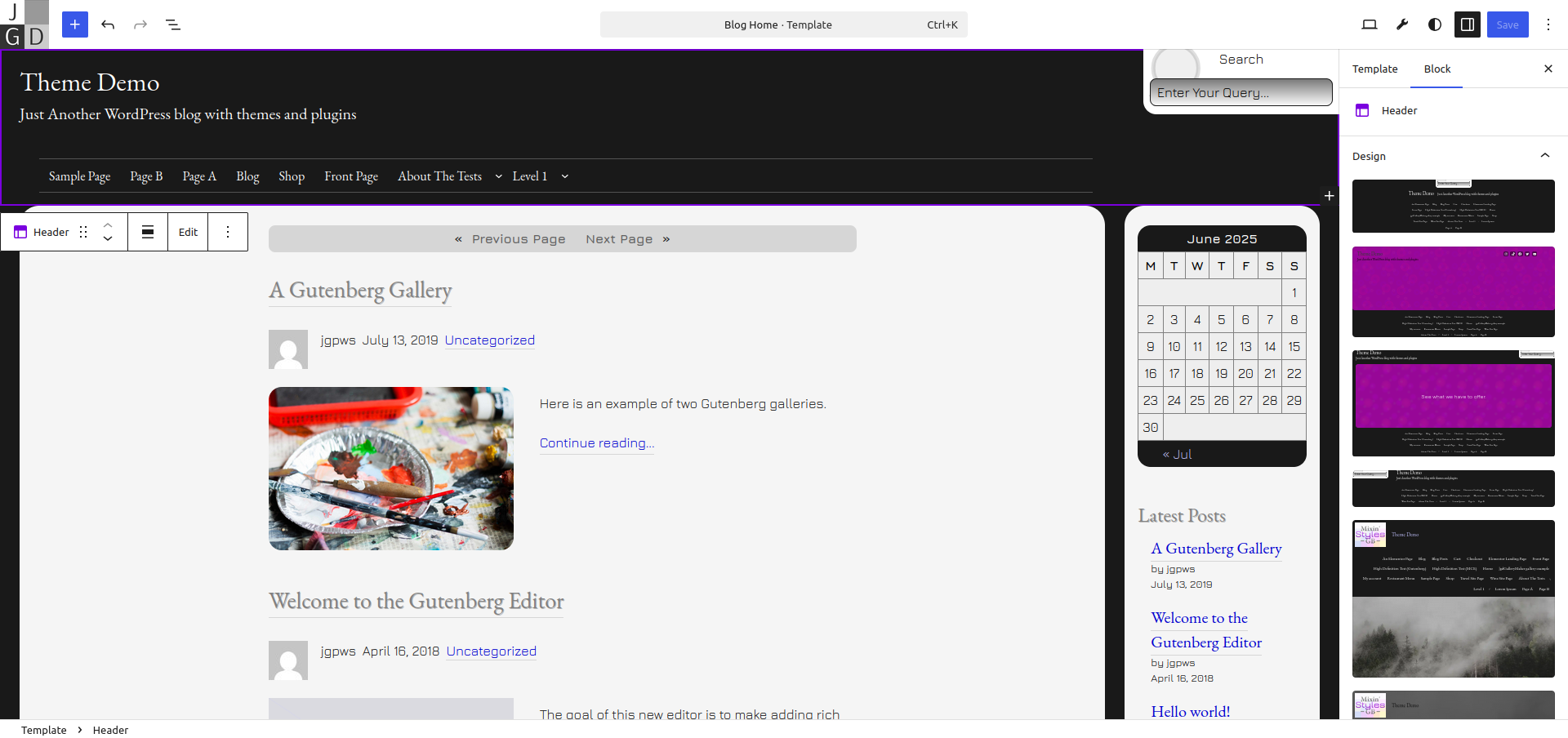Open the Styles half-circle icon
The height and width of the screenshot is (738, 1568).
click(x=1435, y=24)
